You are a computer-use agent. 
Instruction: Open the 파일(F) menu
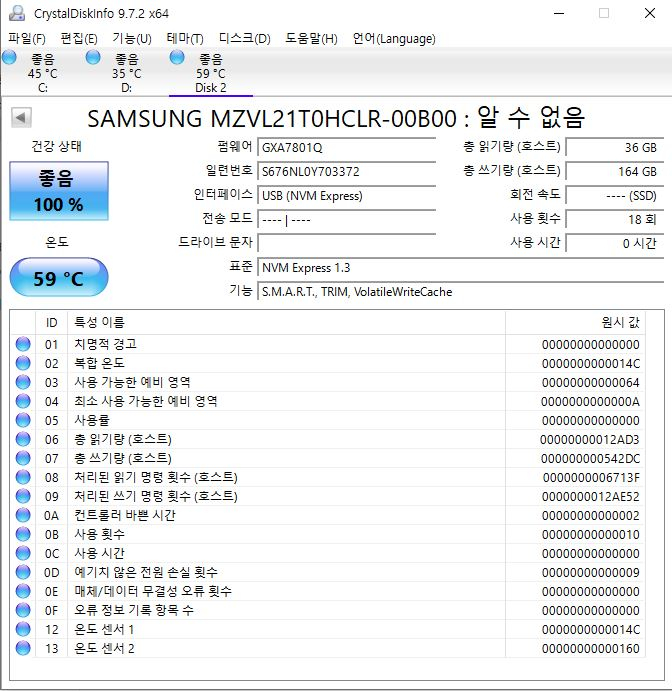point(27,39)
